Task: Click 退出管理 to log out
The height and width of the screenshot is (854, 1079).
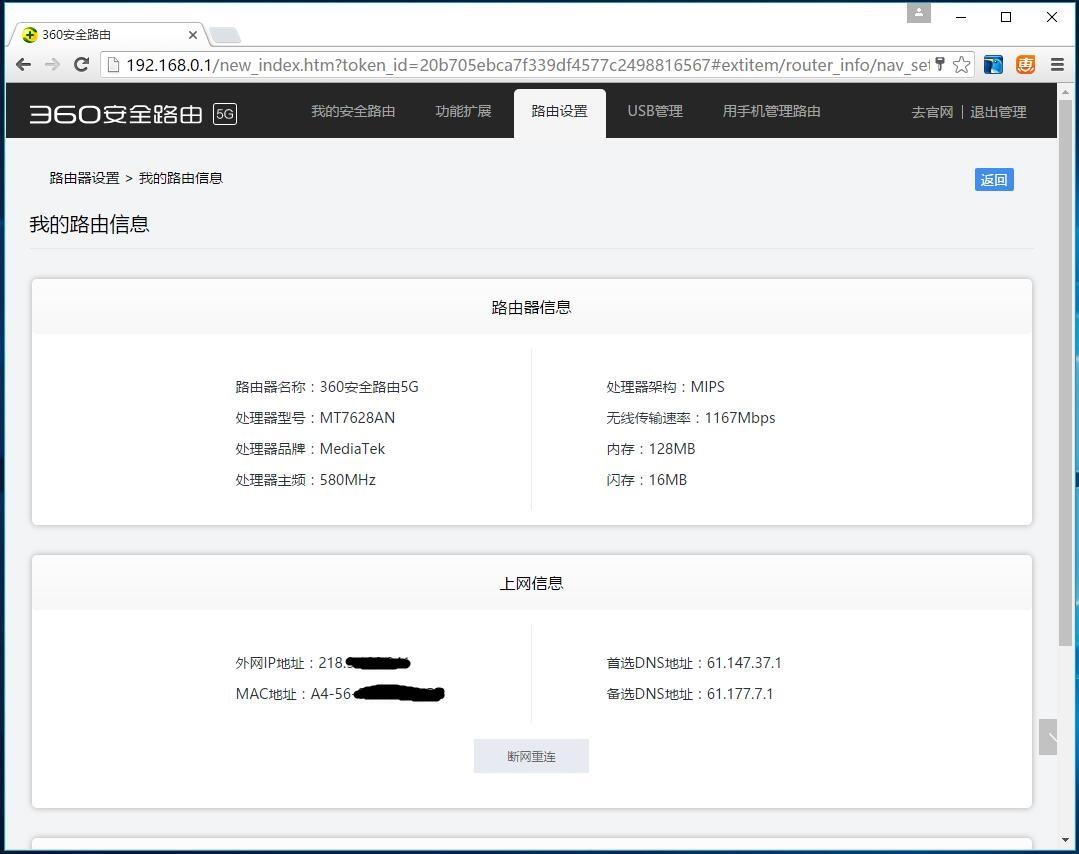Action: point(997,112)
